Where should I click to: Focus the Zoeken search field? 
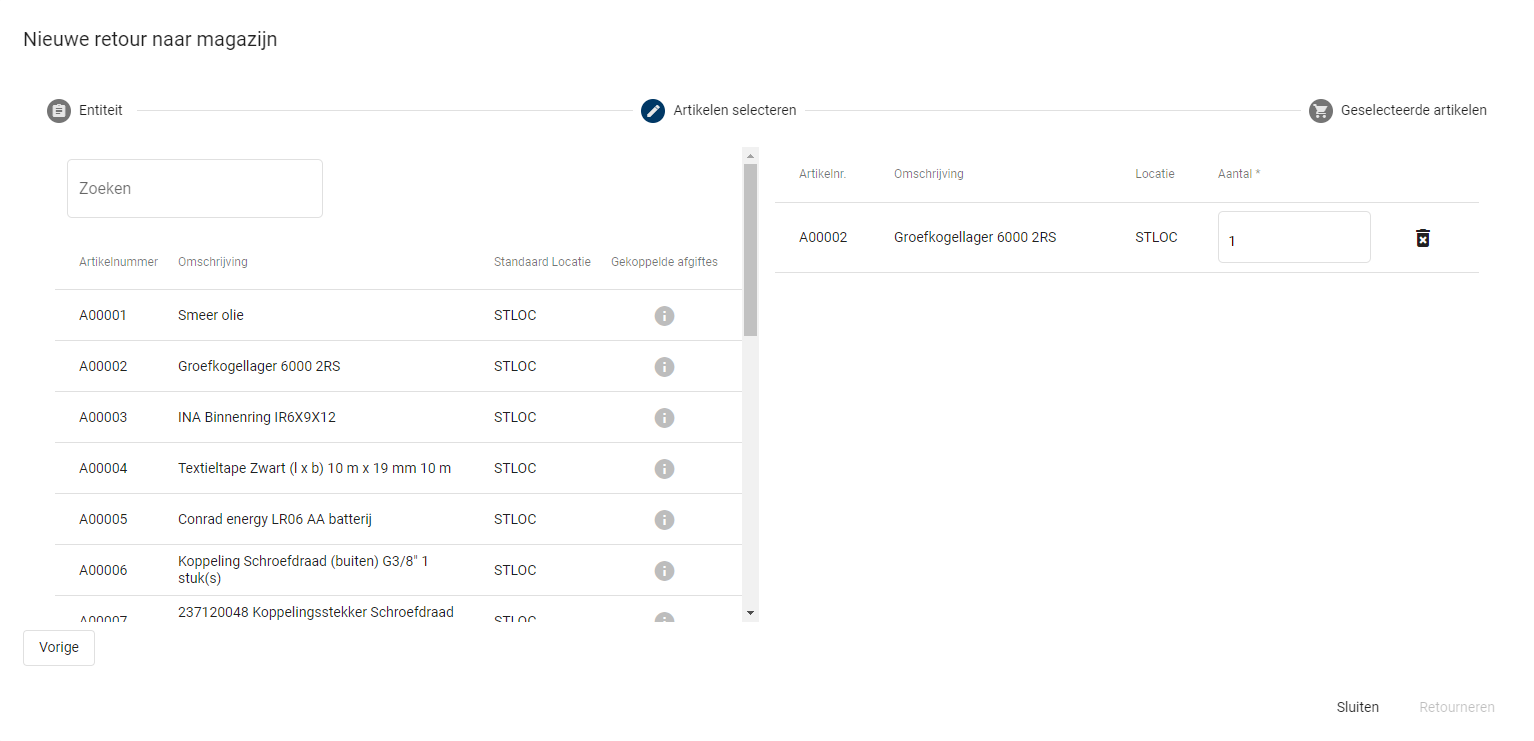(x=195, y=188)
